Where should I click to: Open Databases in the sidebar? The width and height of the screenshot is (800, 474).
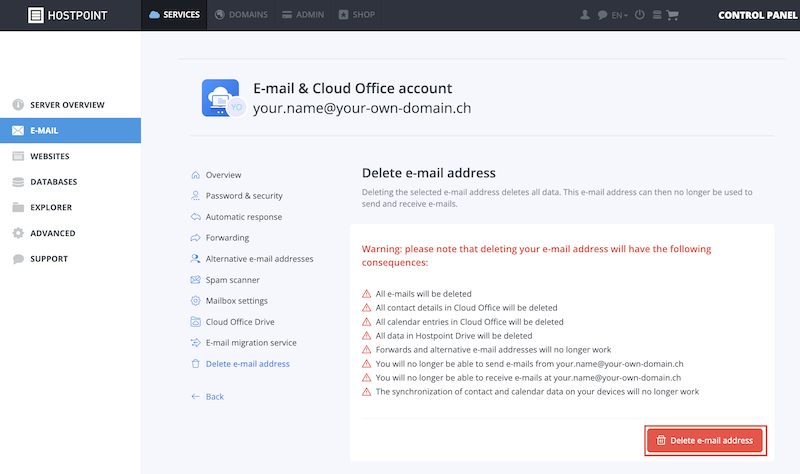tap(70, 182)
